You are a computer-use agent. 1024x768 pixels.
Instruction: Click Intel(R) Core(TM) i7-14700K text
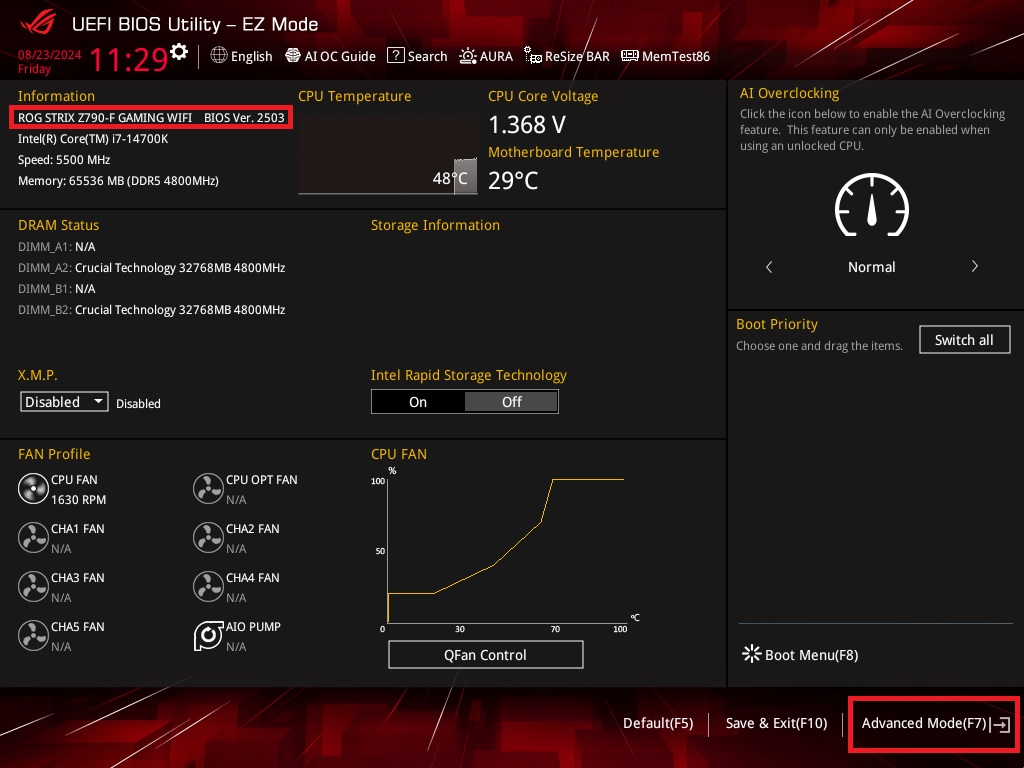[x=93, y=138]
